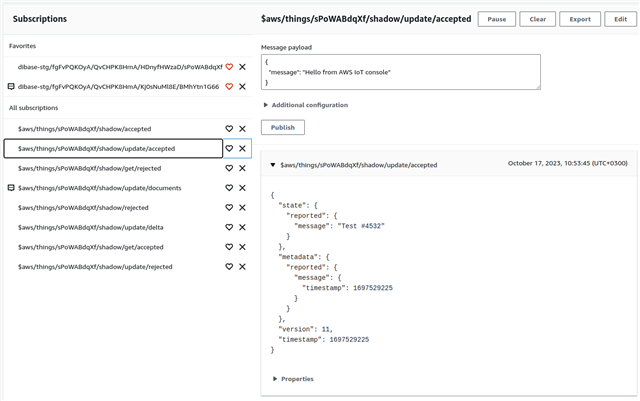Open favorite dibase-stg topic ending sPoWABdqXf
The image size is (640, 401).
[120, 67]
